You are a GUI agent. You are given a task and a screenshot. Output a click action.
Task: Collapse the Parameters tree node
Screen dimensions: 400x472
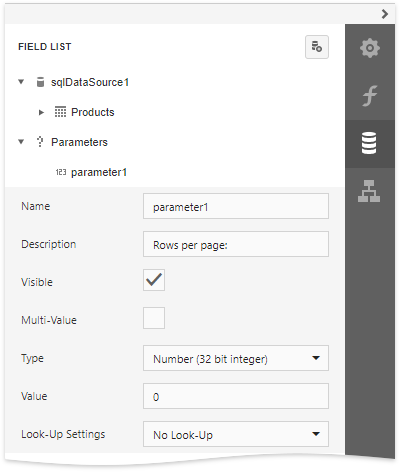point(21,142)
